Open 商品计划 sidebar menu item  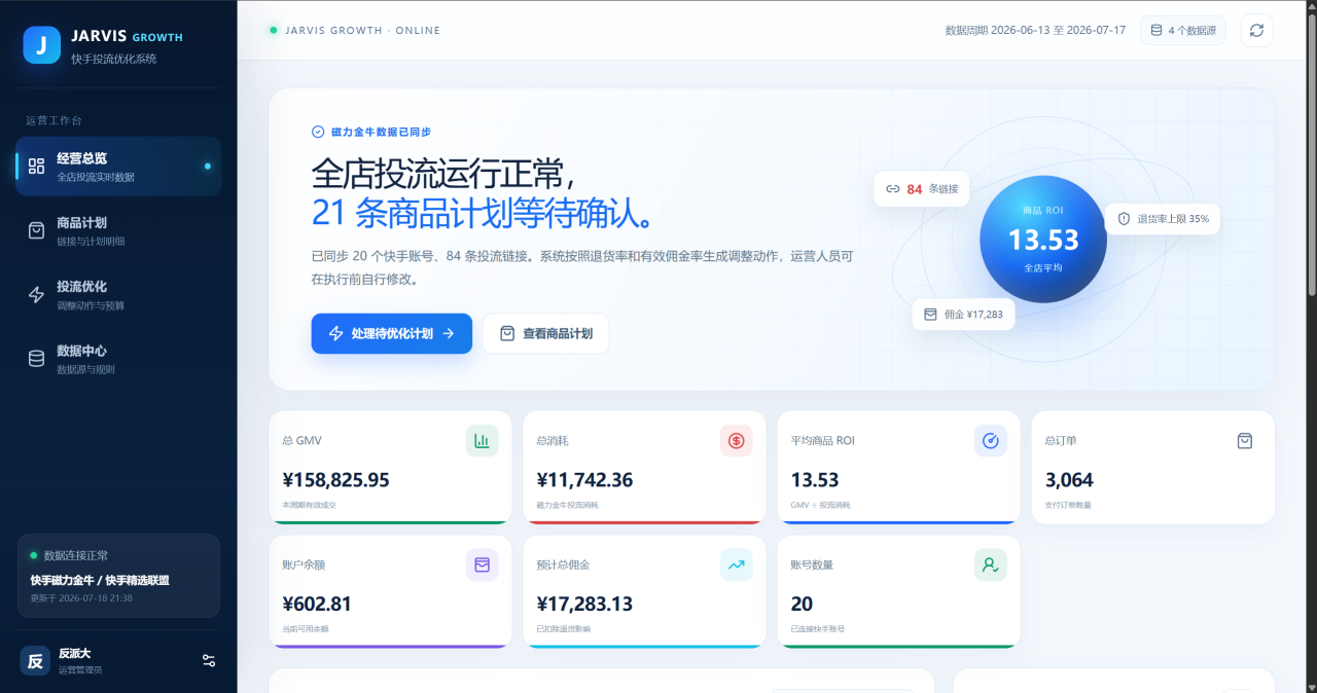(119, 230)
